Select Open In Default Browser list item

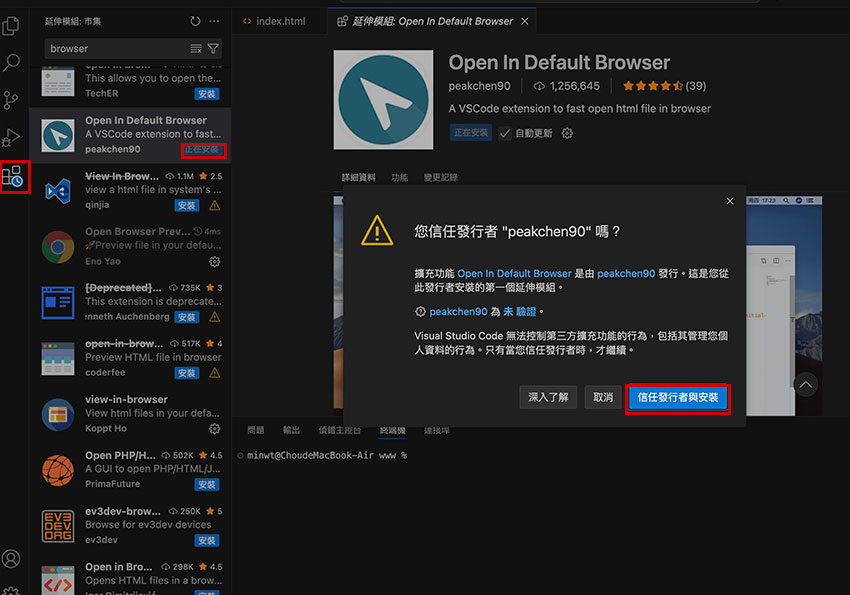pyautogui.click(x=130, y=135)
